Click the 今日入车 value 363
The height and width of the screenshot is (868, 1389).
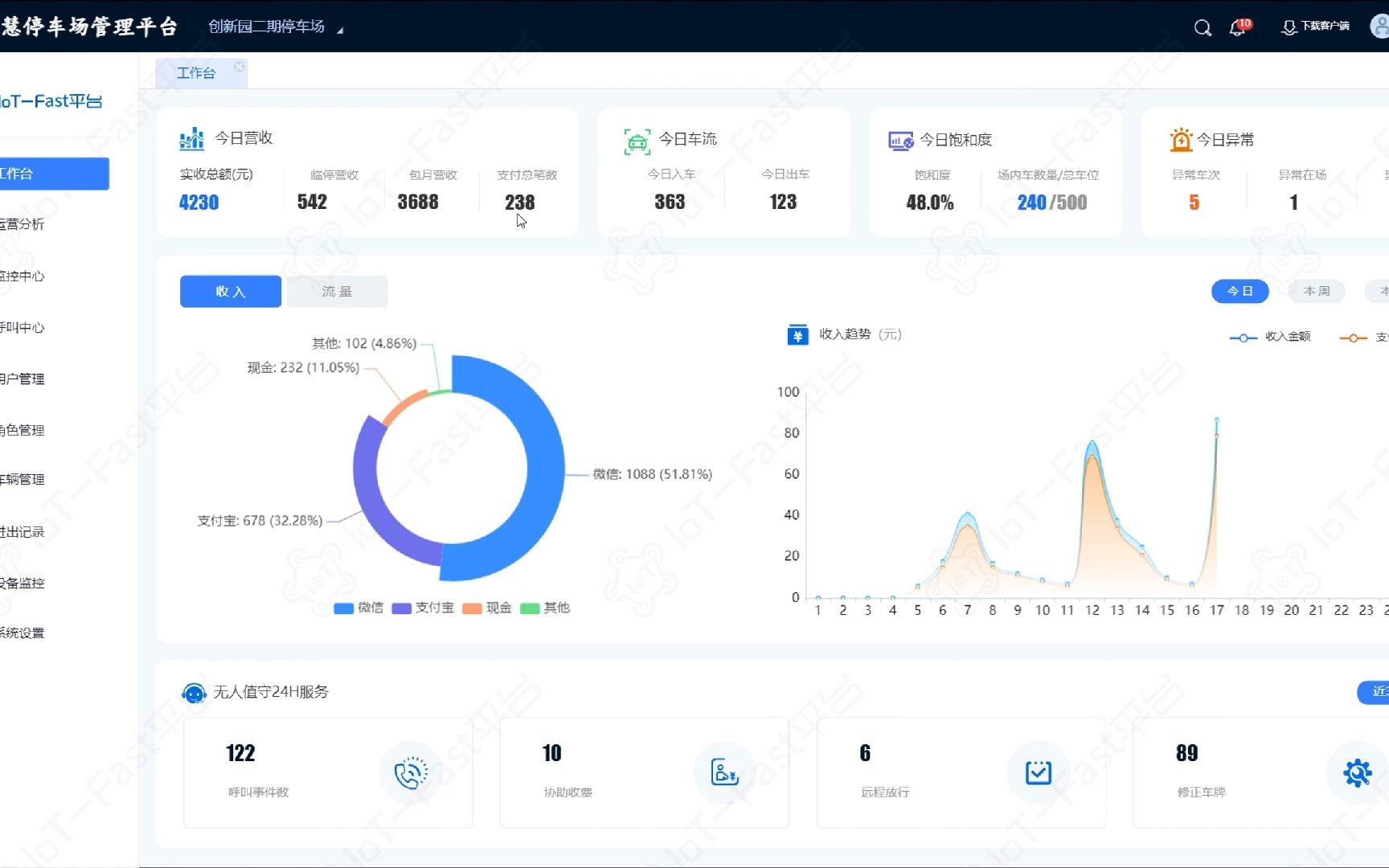670,202
